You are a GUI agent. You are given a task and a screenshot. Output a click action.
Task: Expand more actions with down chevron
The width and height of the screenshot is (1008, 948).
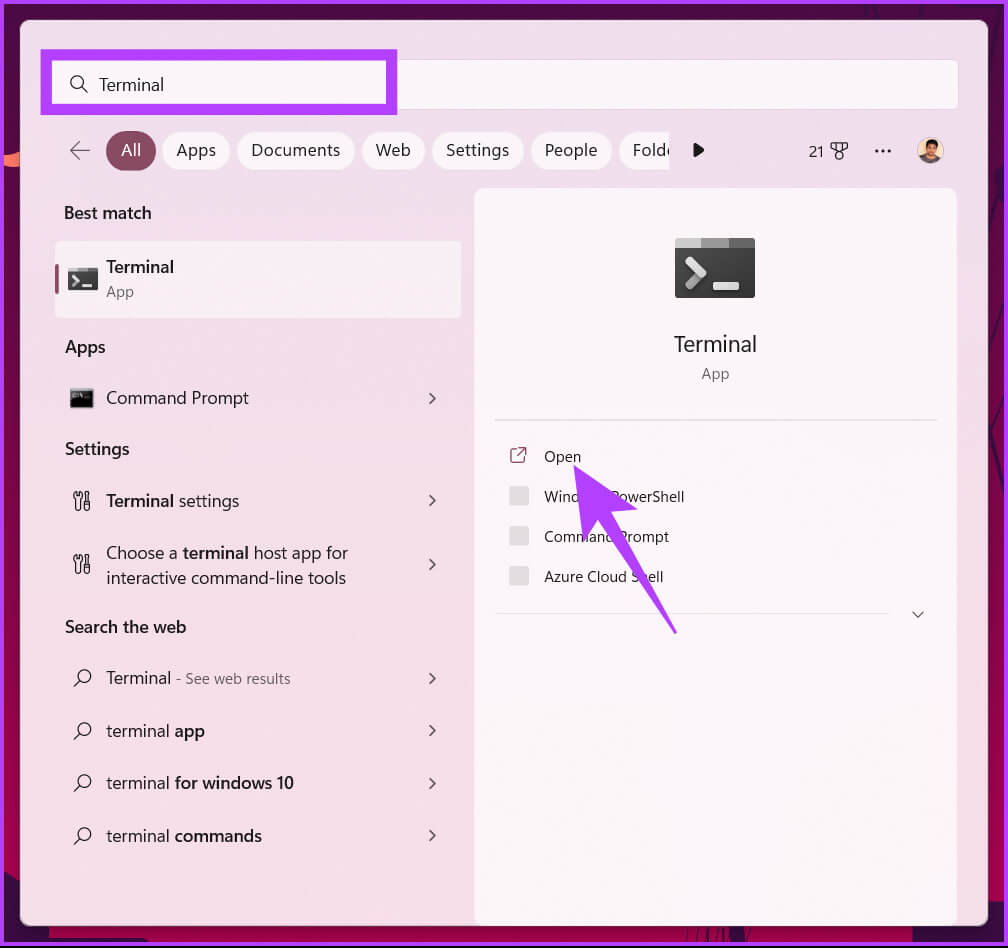(x=917, y=614)
